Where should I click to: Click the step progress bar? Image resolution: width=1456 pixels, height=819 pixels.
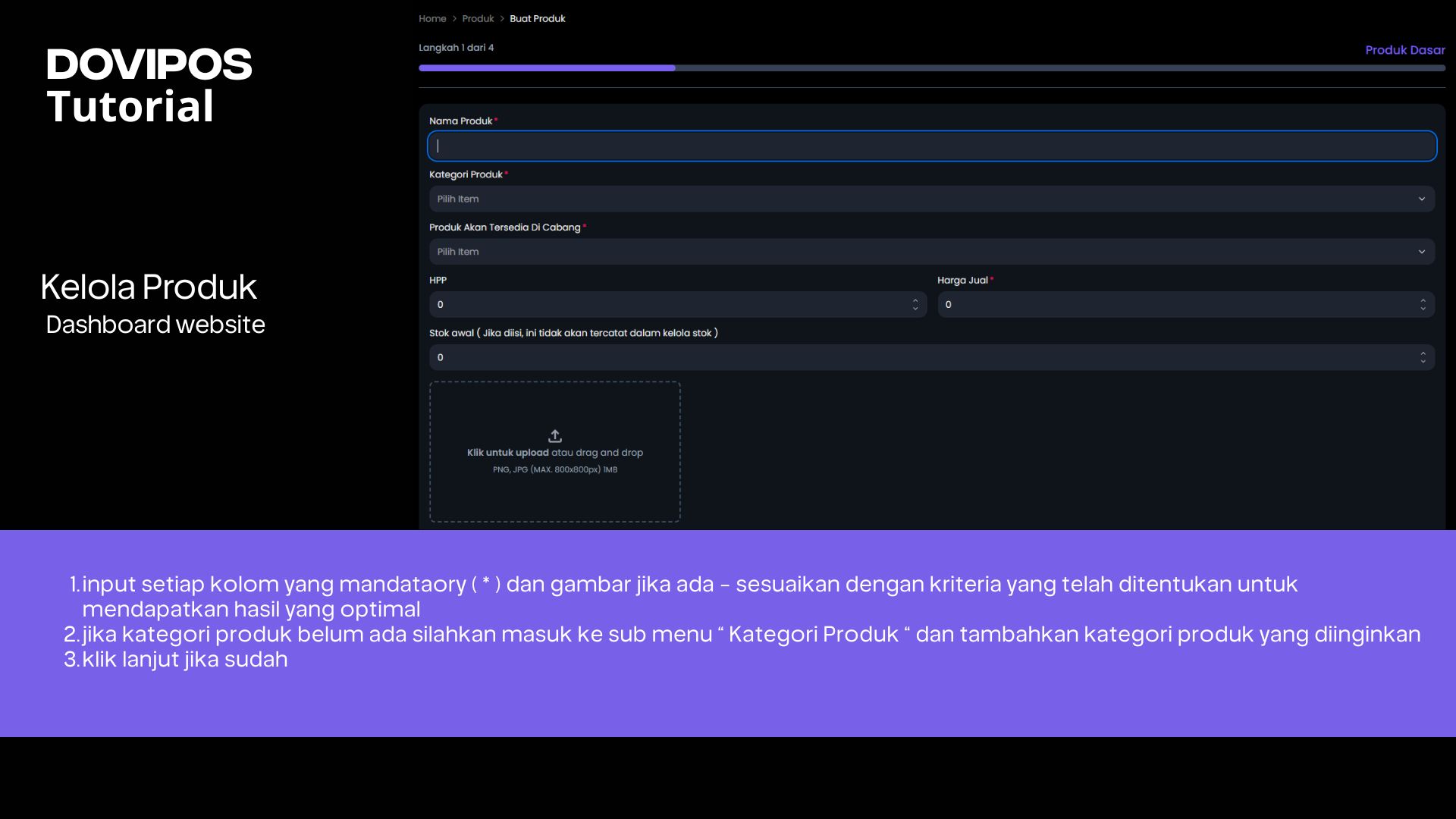pos(931,68)
